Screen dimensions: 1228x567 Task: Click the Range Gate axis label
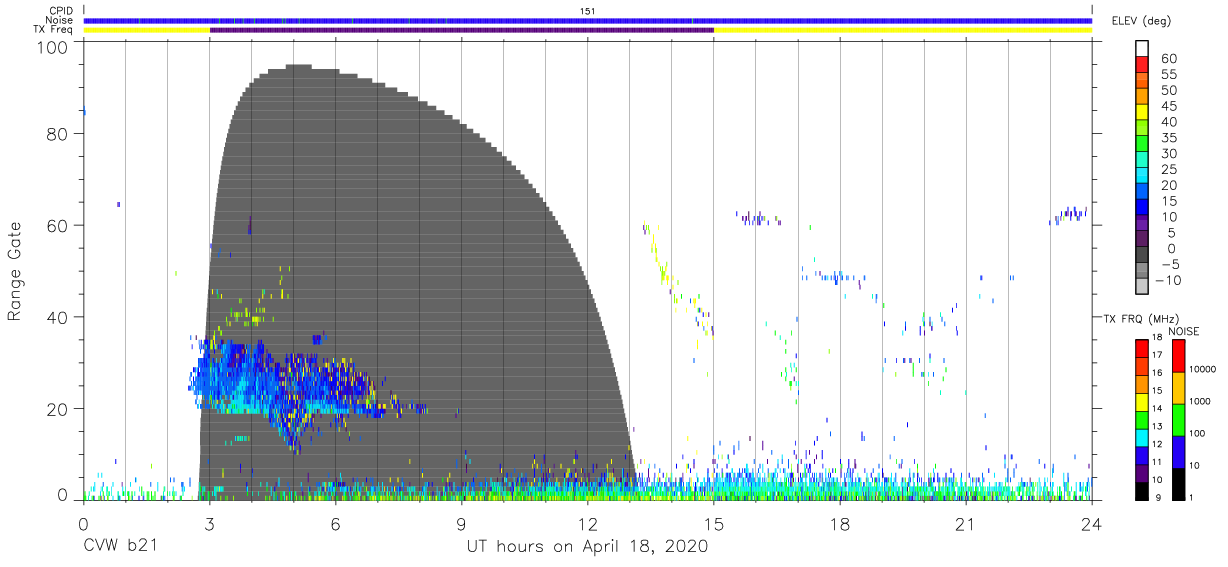point(15,272)
